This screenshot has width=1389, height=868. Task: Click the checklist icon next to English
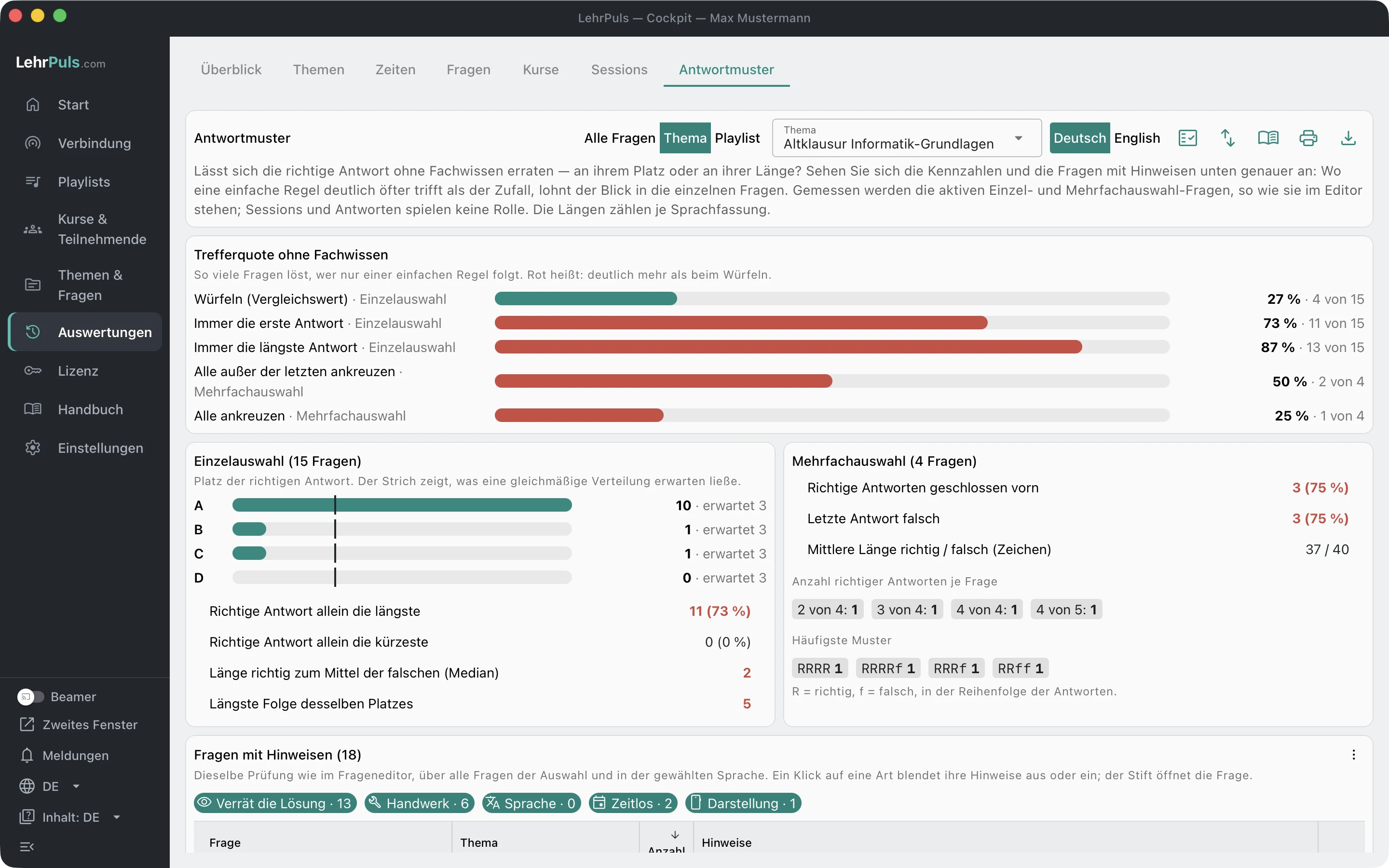coord(1187,138)
